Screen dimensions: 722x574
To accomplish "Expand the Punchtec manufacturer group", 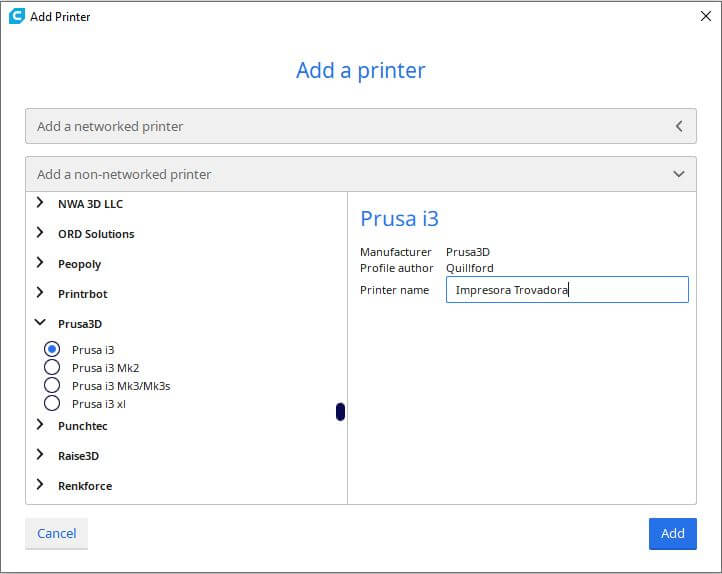I will [x=40, y=425].
